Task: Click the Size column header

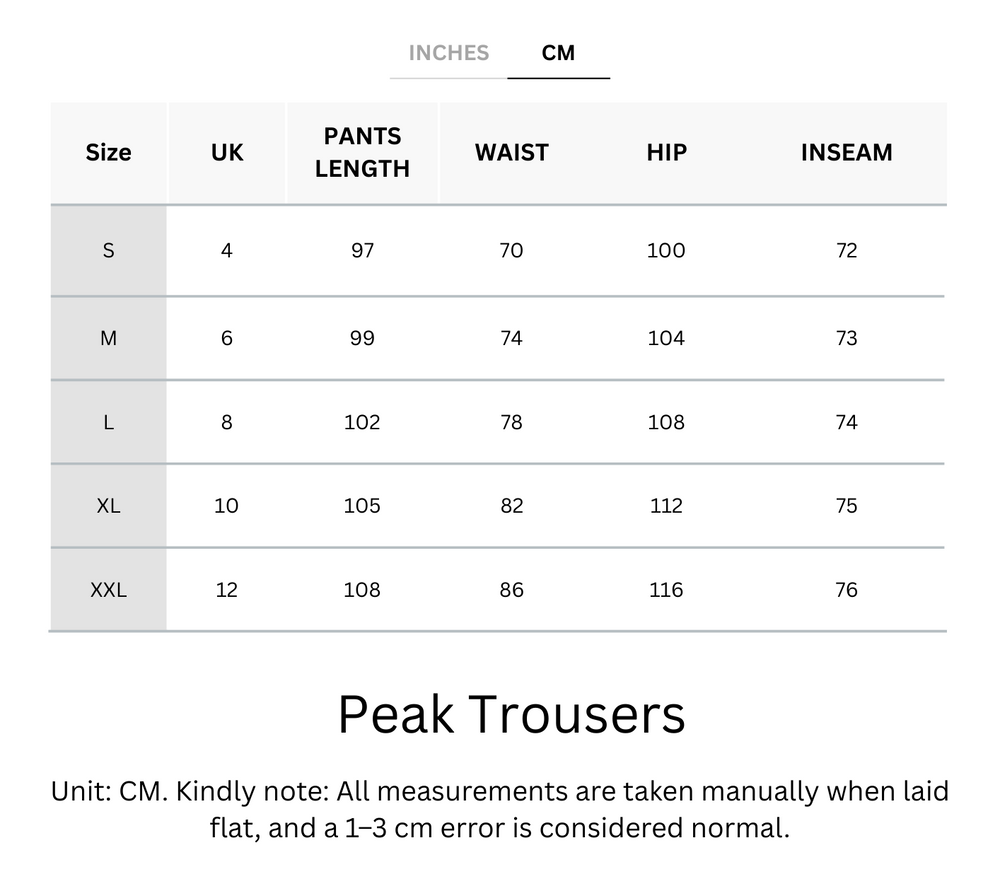Action: tap(107, 152)
